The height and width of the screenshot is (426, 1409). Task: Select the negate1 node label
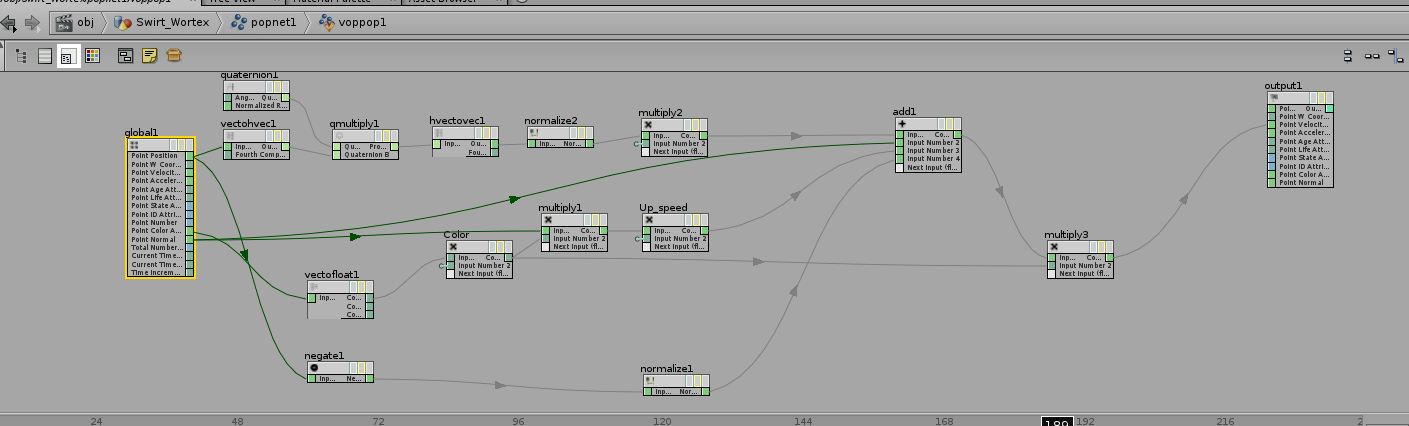pos(324,355)
